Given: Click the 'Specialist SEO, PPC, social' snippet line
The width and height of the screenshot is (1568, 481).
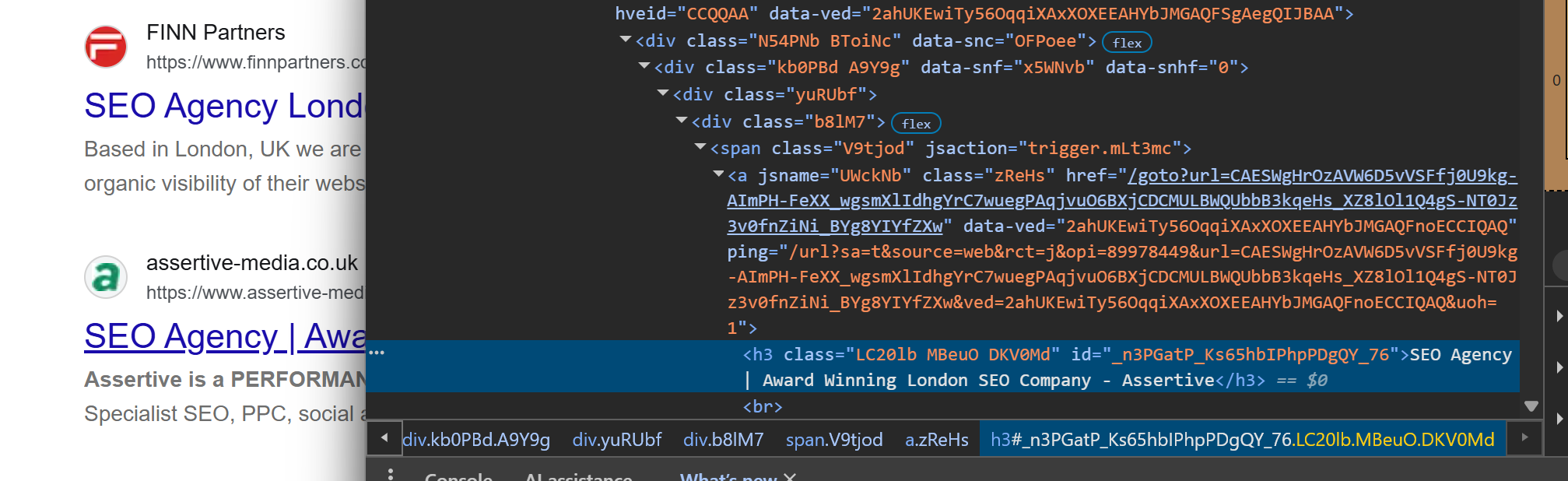Looking at the screenshot, I should [x=225, y=413].
